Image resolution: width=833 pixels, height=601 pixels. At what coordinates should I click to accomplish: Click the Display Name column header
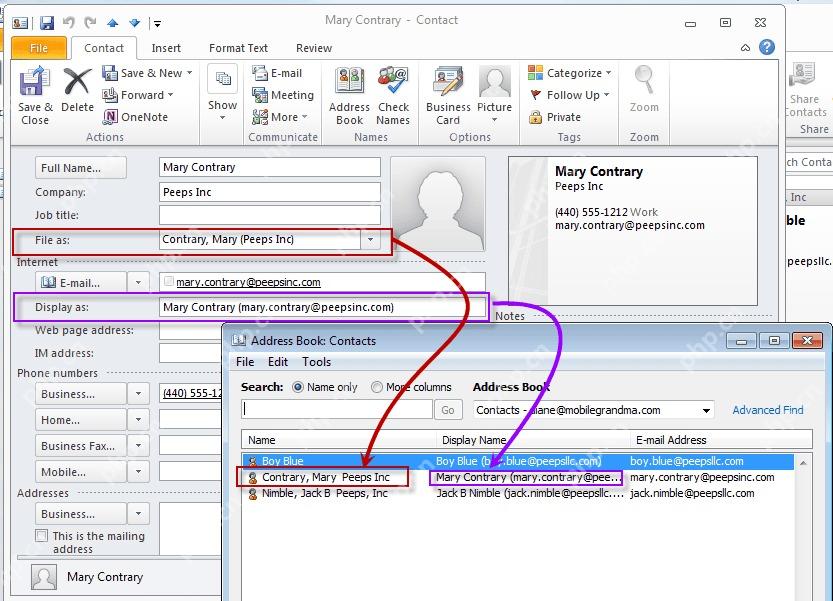point(533,440)
